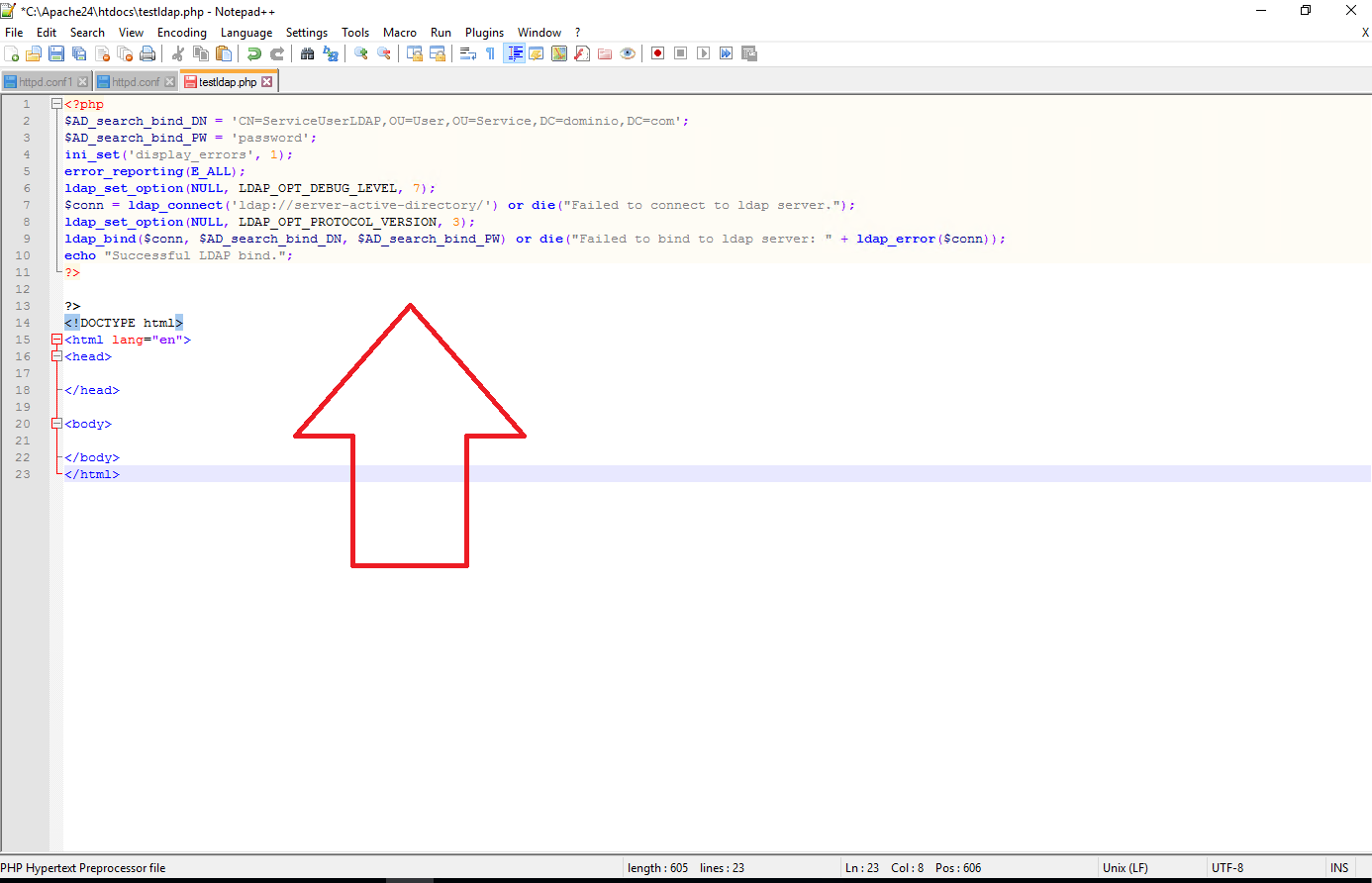Toggle Show All Characters pilcrow icon
This screenshot has width=1372, height=883.
[x=490, y=53]
